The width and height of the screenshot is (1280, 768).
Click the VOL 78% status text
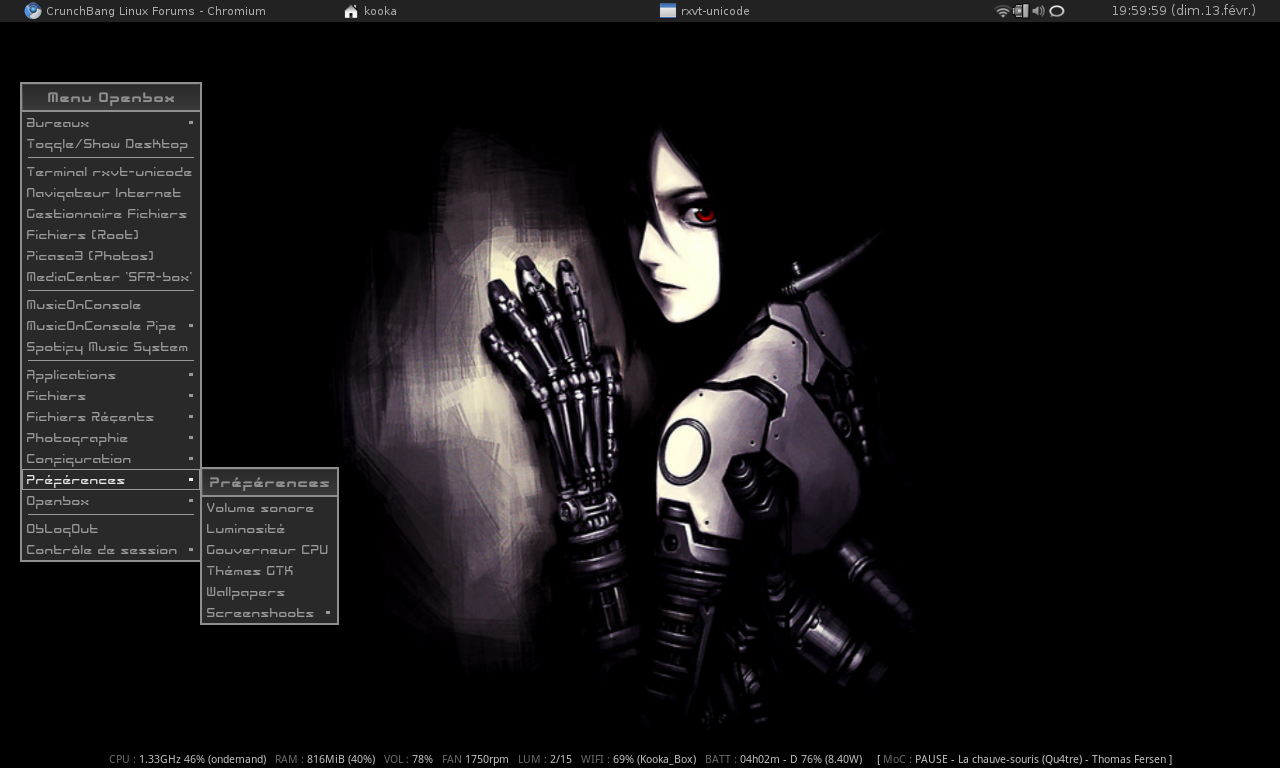click(408, 759)
